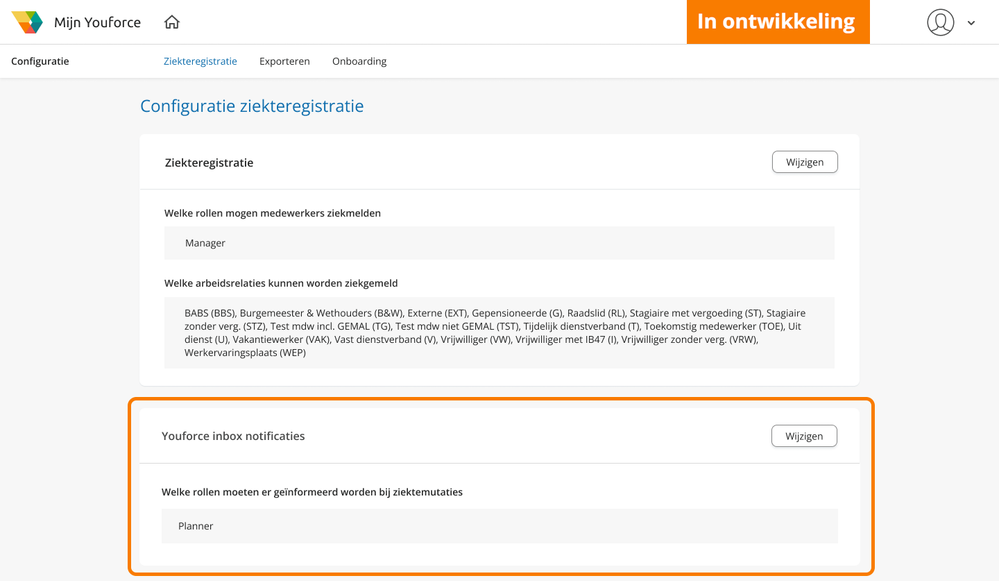The width and height of the screenshot is (999, 581).
Task: Click the orange In ontwikkeling banner
Action: (777, 22)
